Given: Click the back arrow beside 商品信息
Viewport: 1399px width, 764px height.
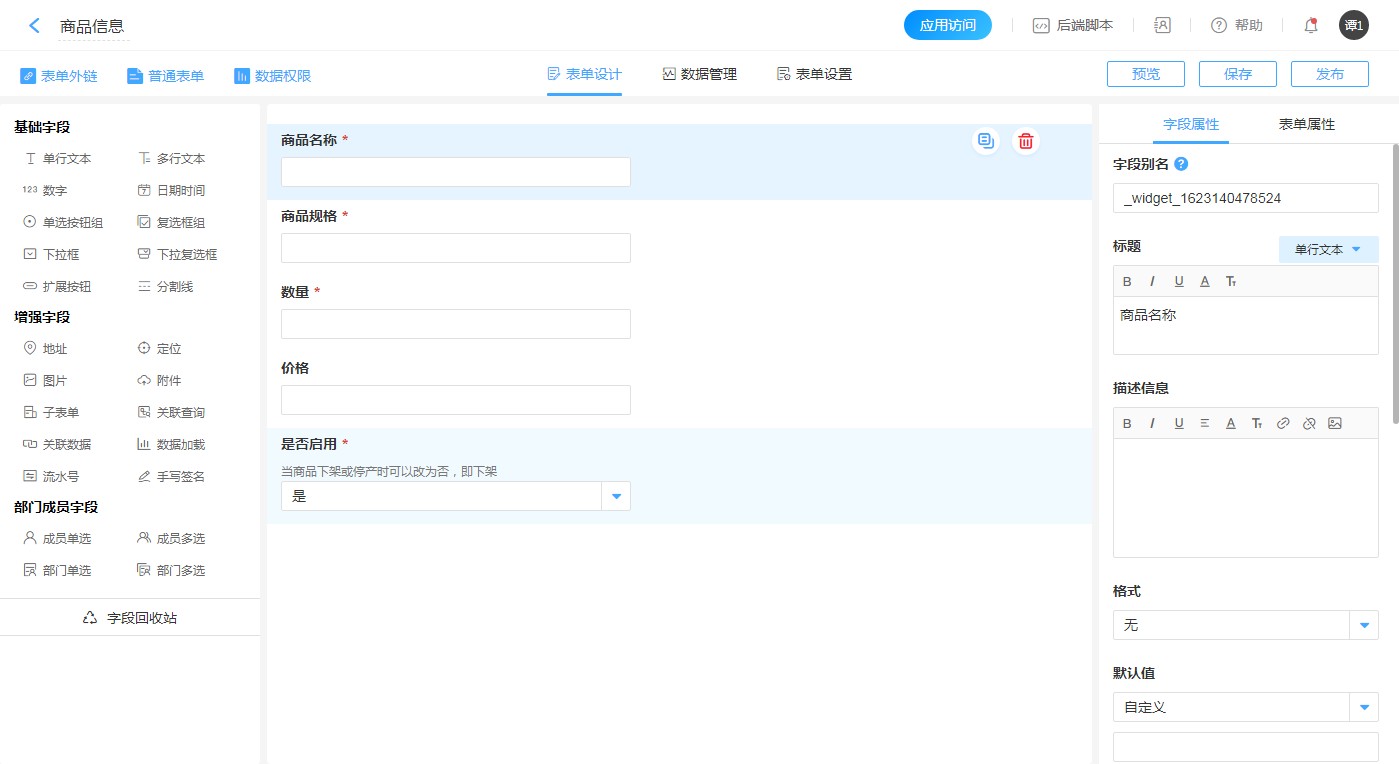Looking at the screenshot, I should [35, 26].
